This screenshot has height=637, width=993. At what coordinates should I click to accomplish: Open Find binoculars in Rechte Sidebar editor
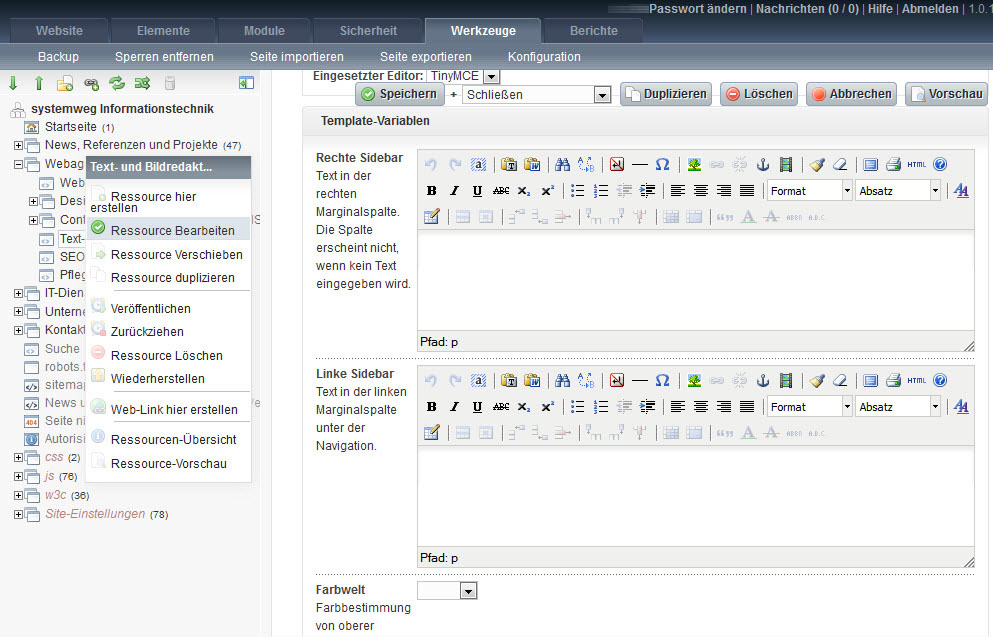562,165
